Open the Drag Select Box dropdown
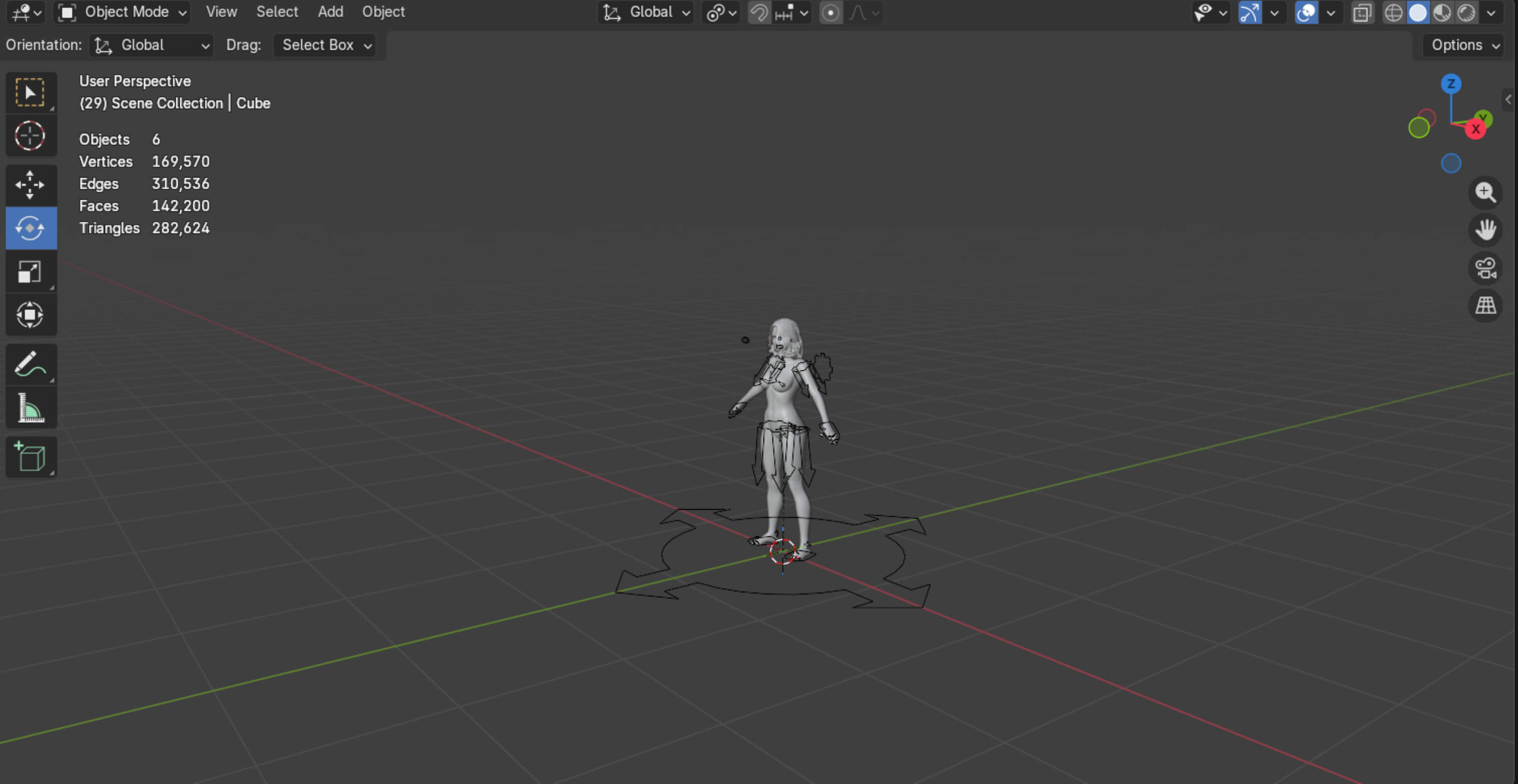The height and width of the screenshot is (784, 1518). coord(325,45)
